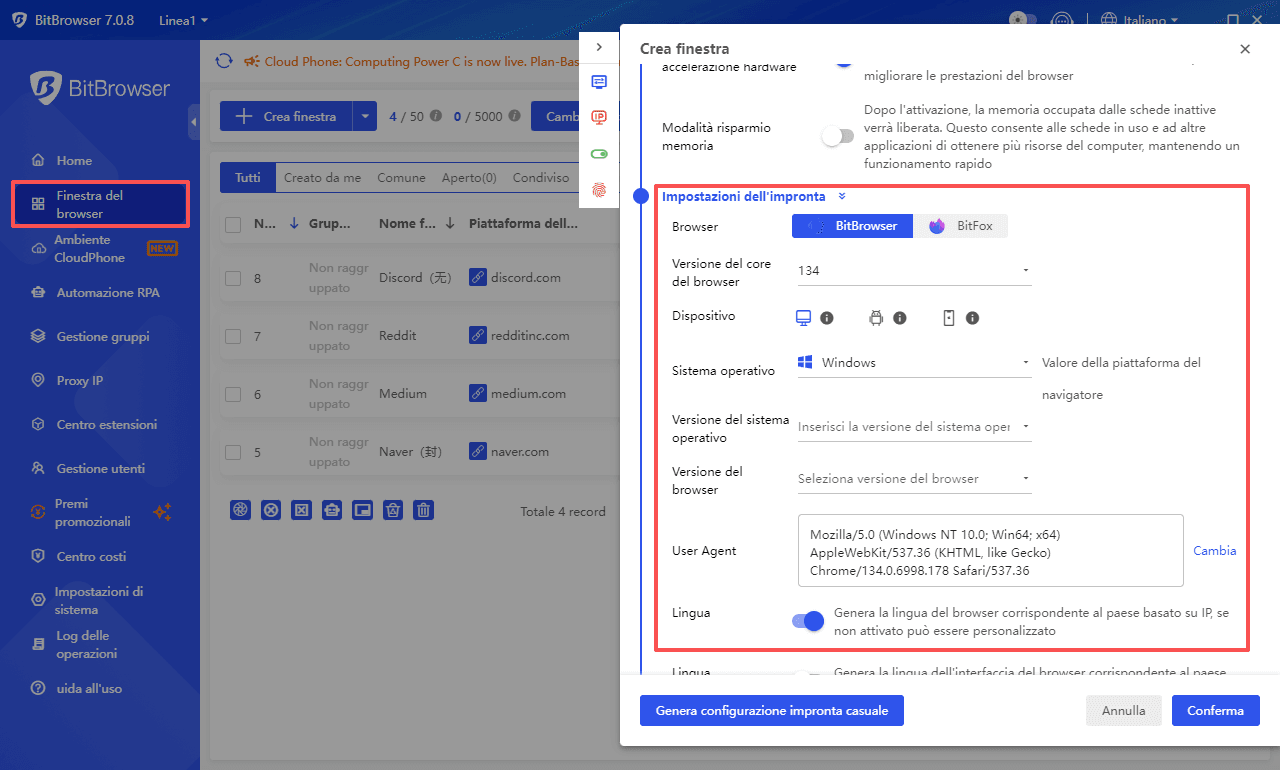Click the trash delete icon below the list

pos(423,510)
